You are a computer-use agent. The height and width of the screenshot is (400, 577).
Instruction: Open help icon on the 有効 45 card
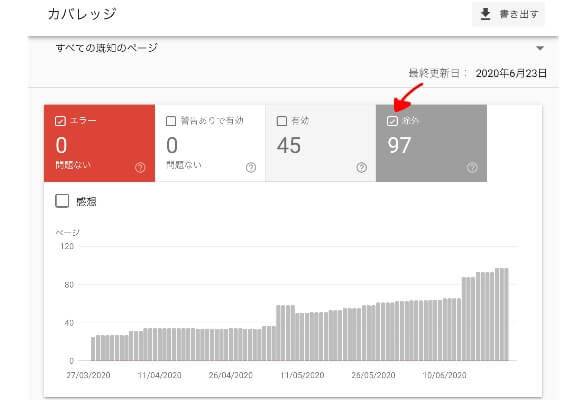click(x=361, y=167)
